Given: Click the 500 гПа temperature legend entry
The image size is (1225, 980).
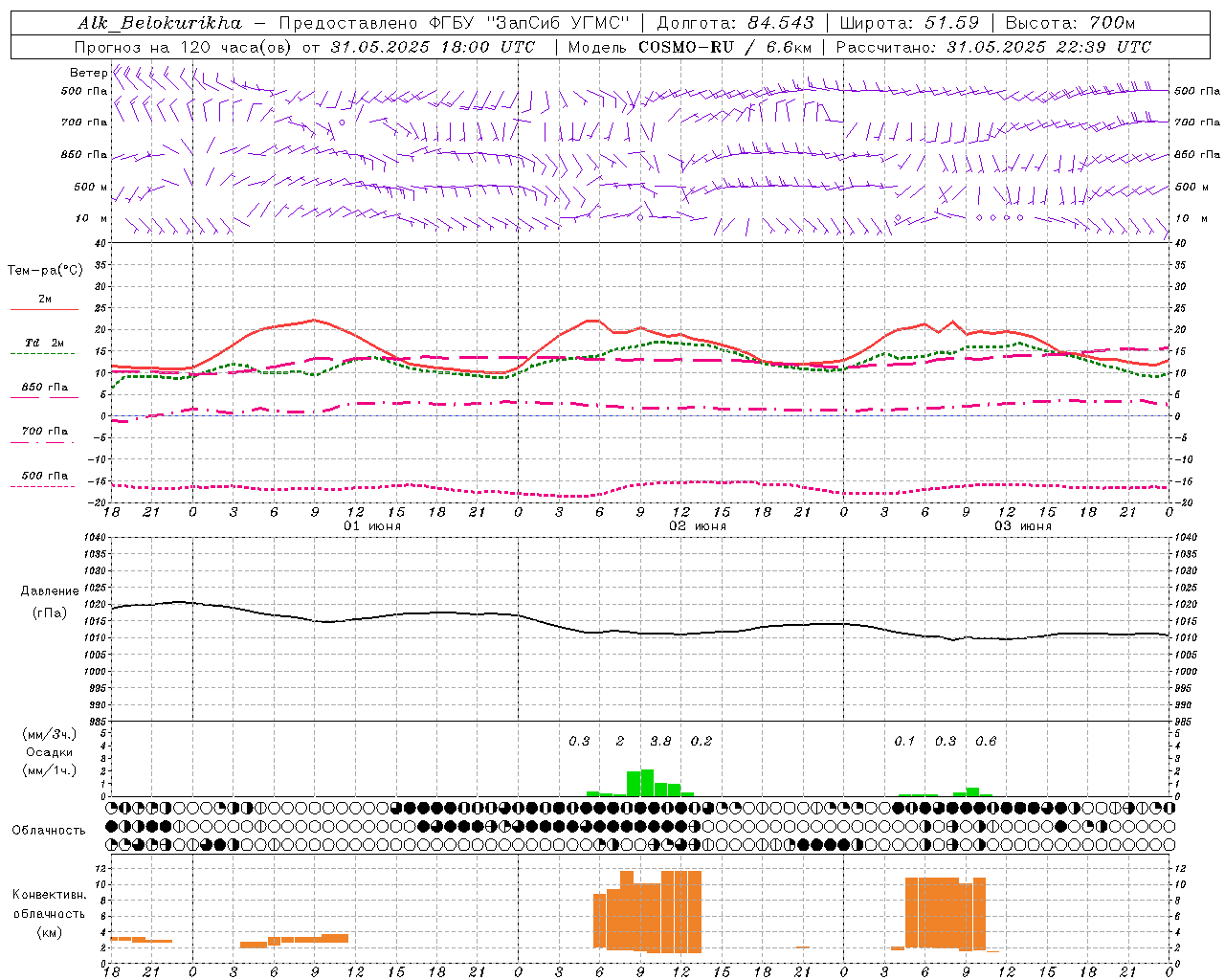Looking at the screenshot, I should click(x=45, y=476).
